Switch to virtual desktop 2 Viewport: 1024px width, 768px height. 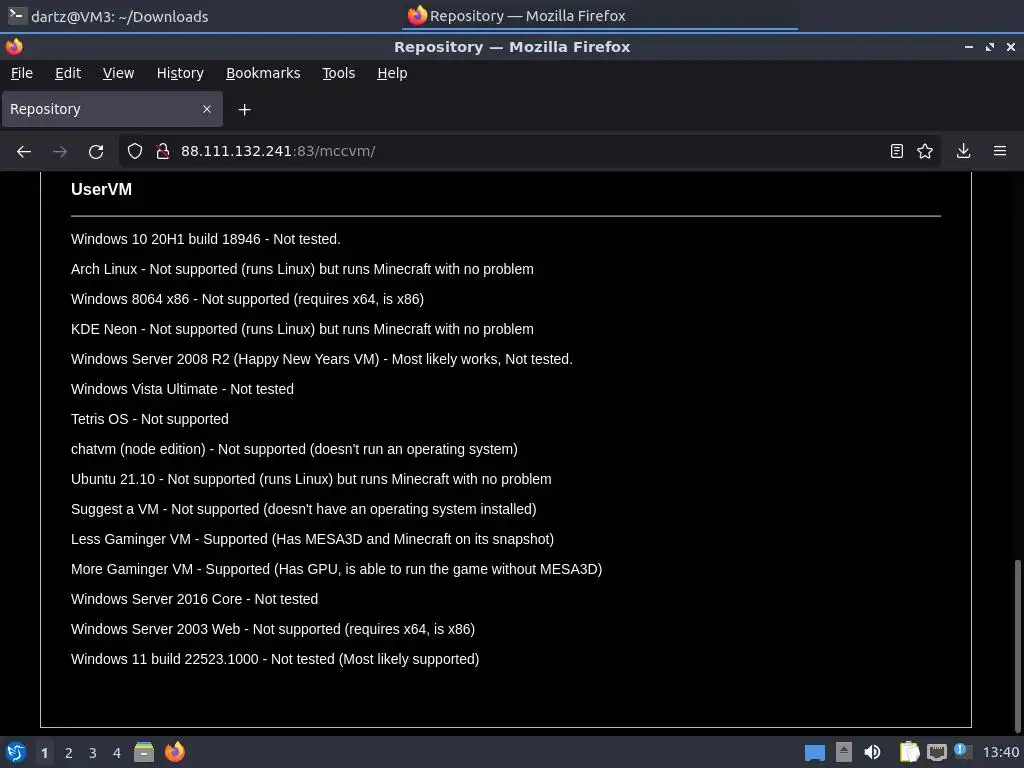pos(69,753)
